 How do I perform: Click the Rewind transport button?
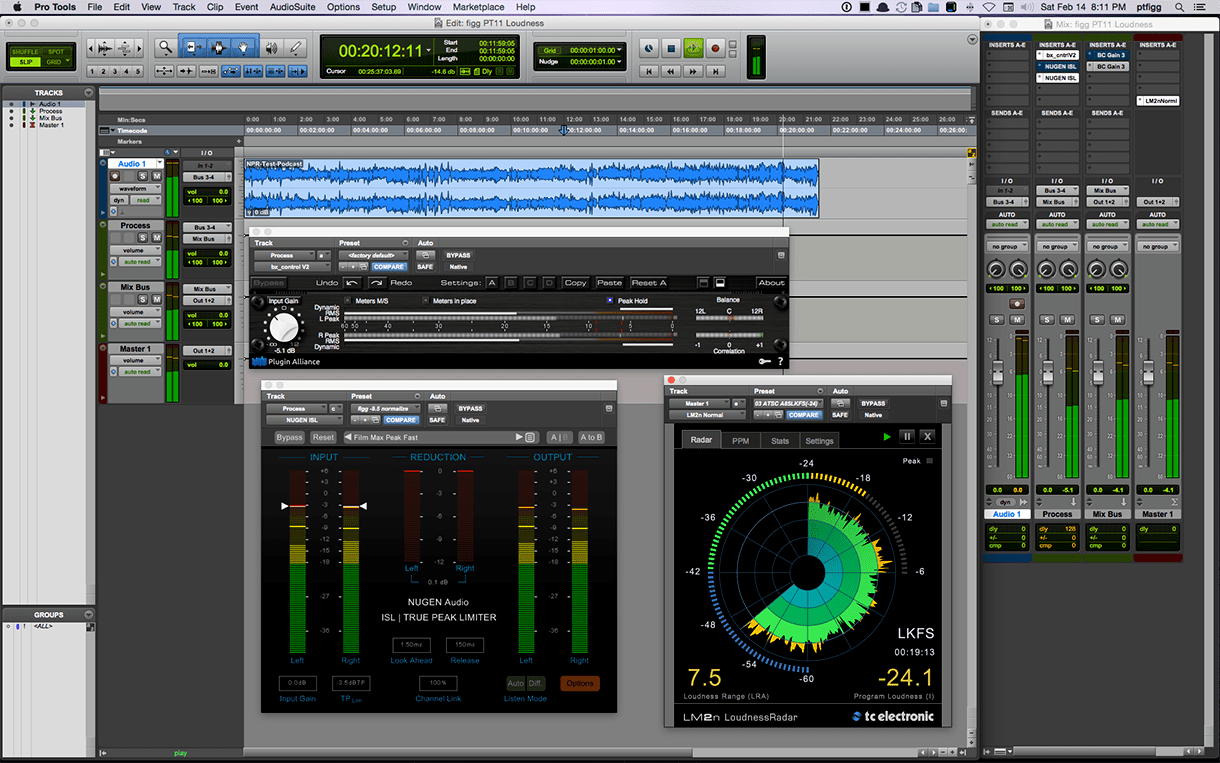point(671,71)
